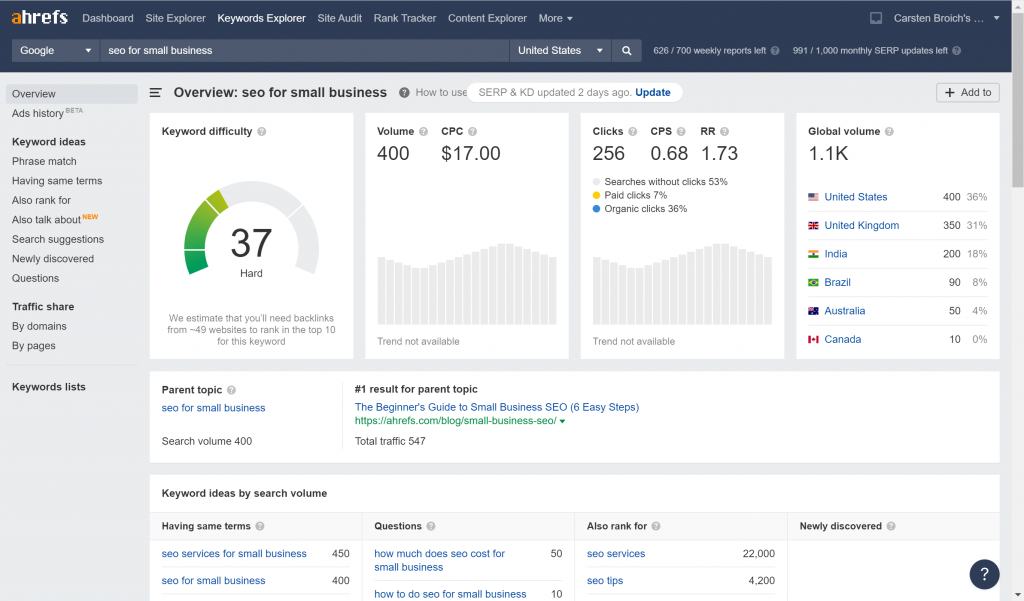Click help icon beside CPC
This screenshot has width=1024, height=601.
pos(472,131)
